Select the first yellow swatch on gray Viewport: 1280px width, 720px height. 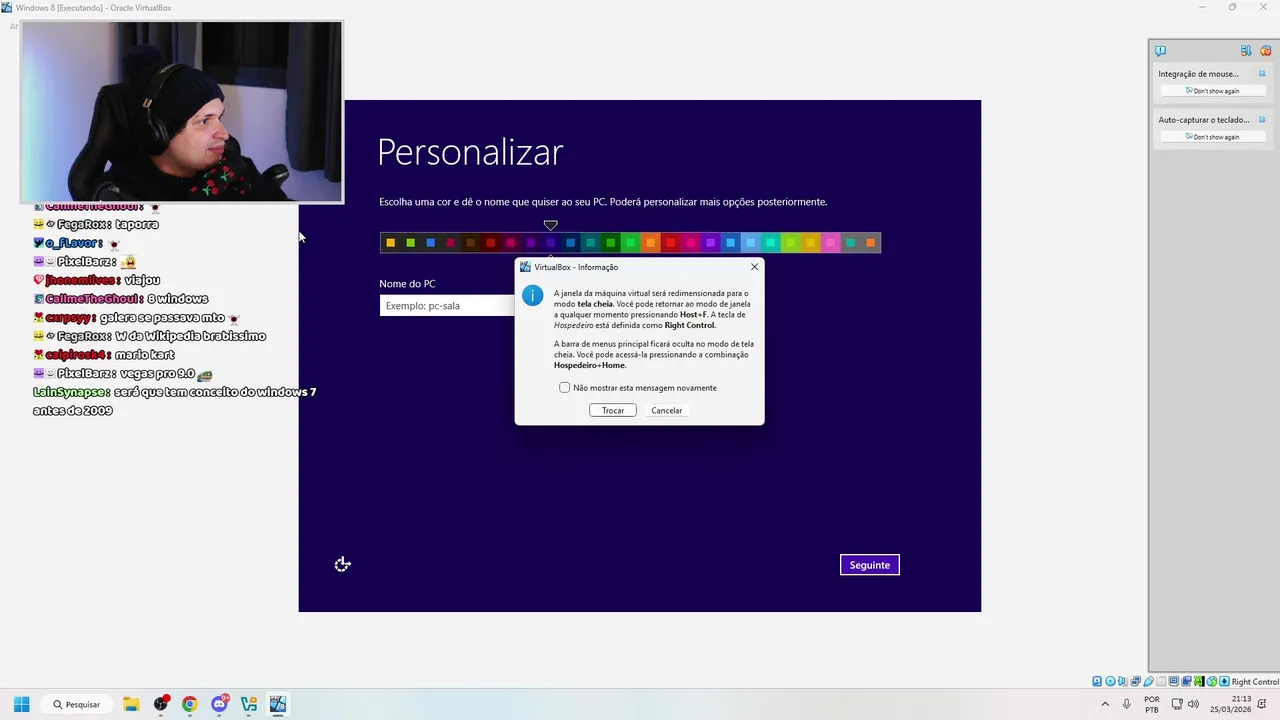391,242
